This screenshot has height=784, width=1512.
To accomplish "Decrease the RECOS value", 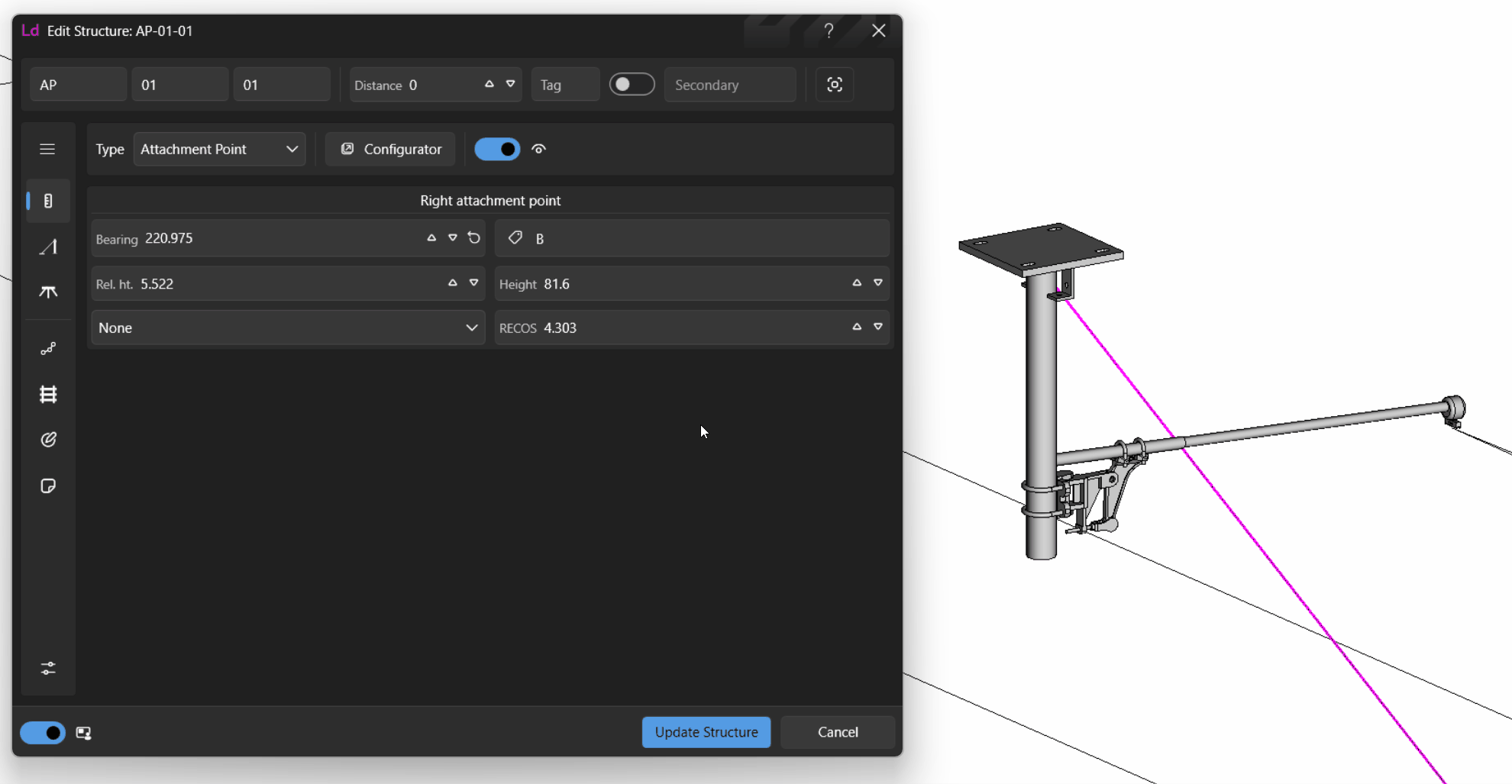I will click(x=878, y=326).
